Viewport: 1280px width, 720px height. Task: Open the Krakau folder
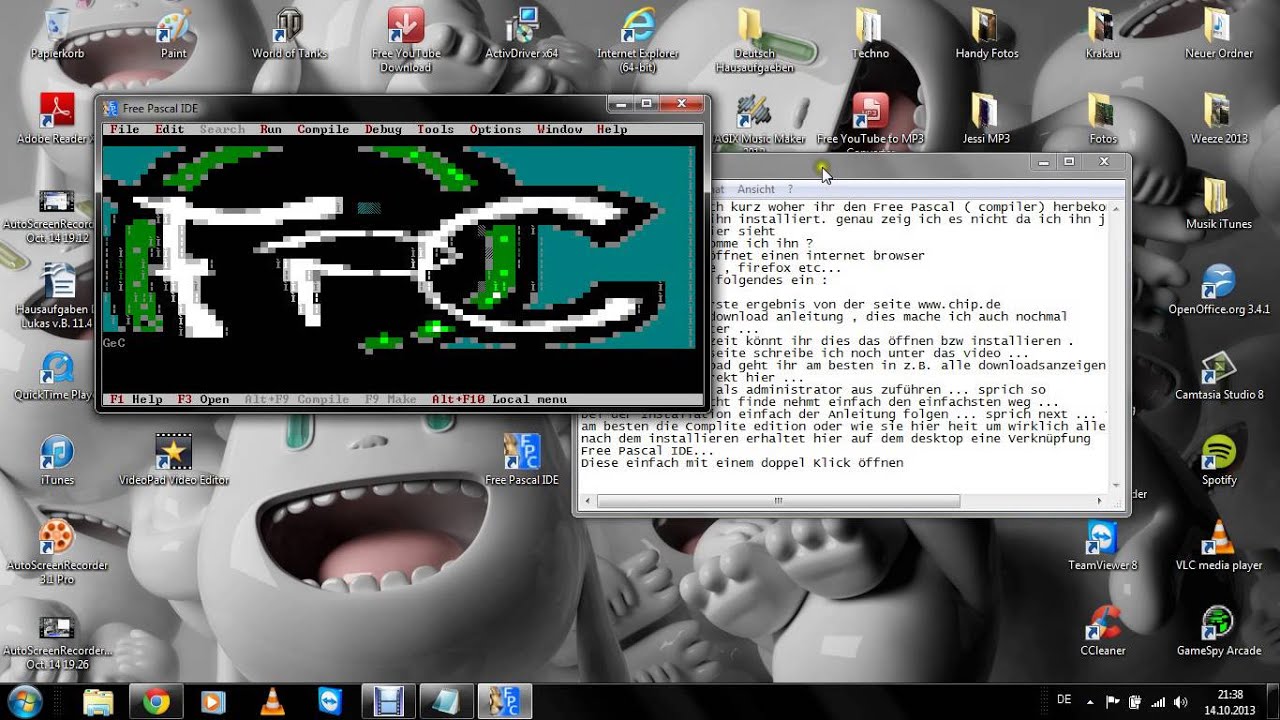point(1102,33)
